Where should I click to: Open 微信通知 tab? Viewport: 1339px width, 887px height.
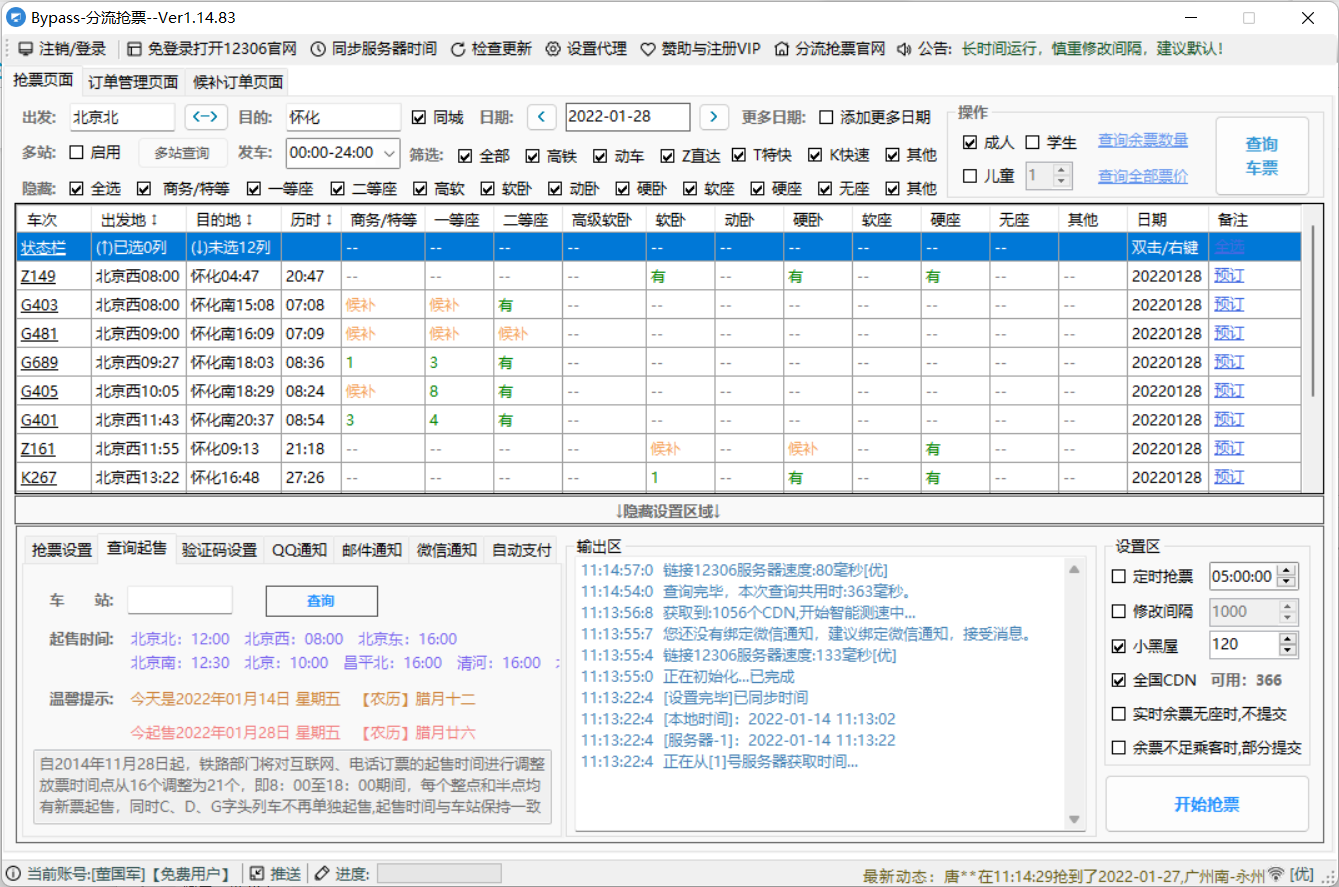click(x=446, y=550)
